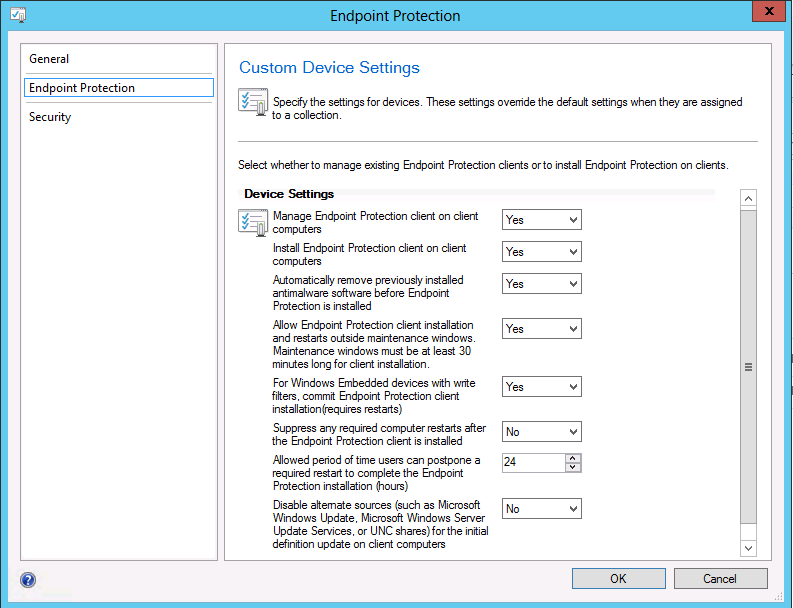The width and height of the screenshot is (793, 608).
Task: Click the hours input field showing 24
Action: [534, 462]
